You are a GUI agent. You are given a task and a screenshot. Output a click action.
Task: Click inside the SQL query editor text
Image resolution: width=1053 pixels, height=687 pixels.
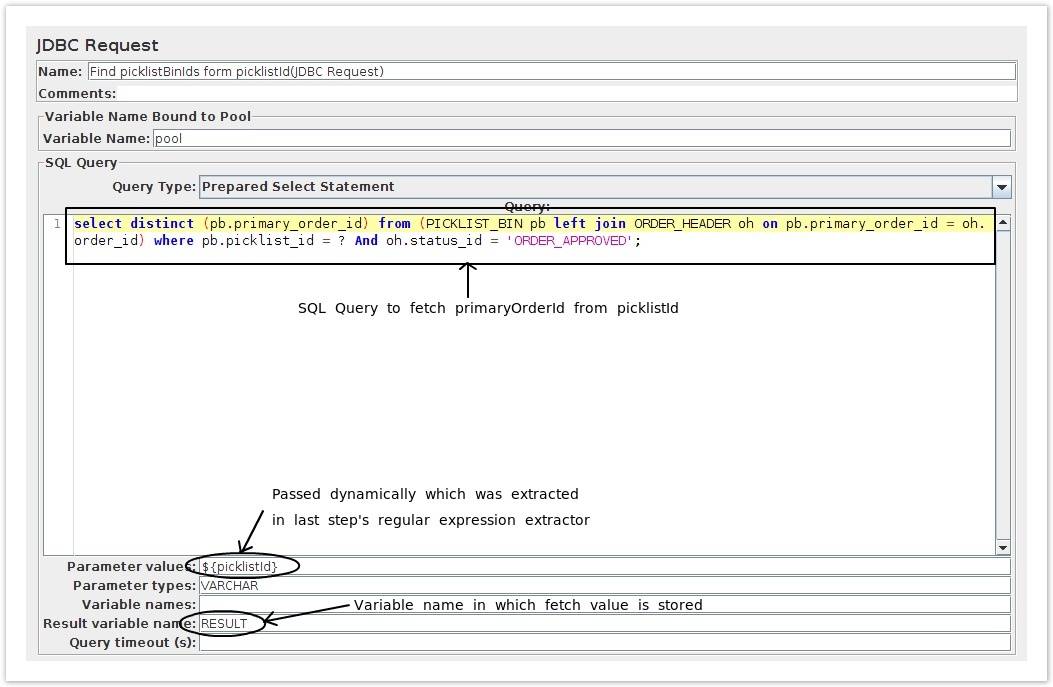[x=529, y=232]
